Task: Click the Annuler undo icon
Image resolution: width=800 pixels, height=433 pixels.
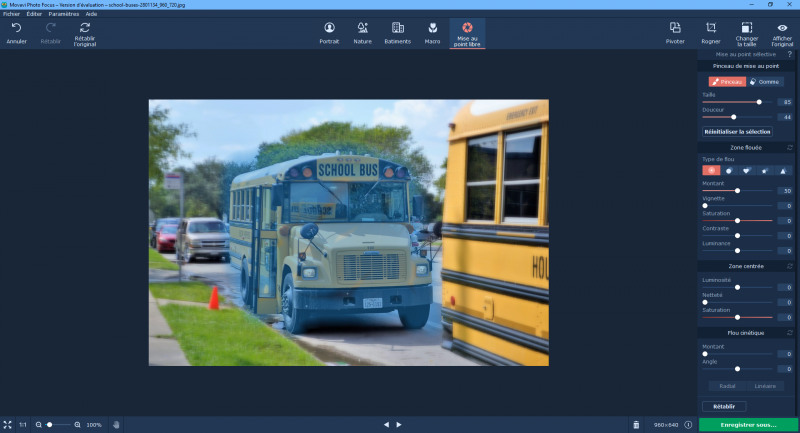Action: [17, 32]
